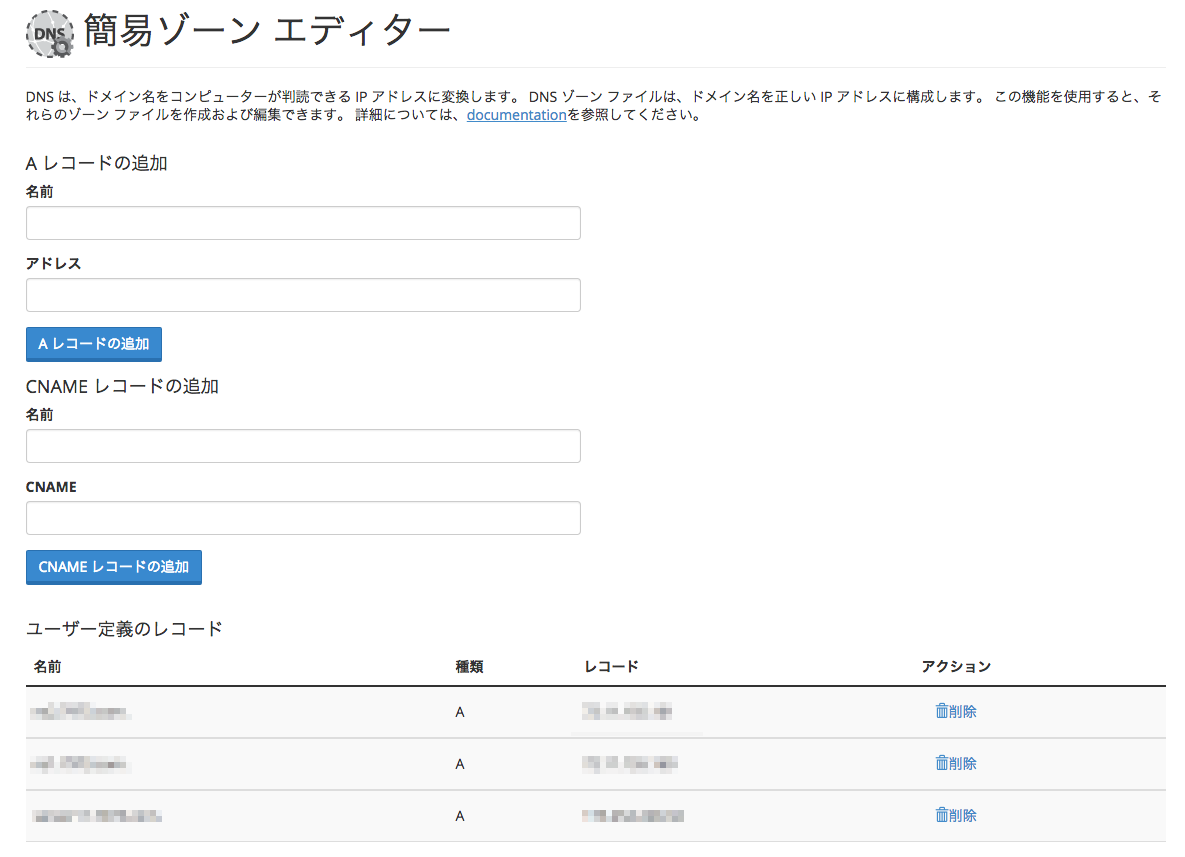Click the trash icon in the first record row
1185x857 pixels.
(941, 711)
